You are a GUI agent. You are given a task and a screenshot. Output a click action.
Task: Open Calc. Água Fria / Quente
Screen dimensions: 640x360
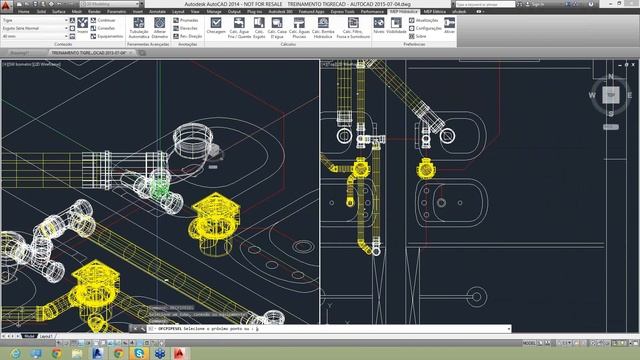coord(239,28)
